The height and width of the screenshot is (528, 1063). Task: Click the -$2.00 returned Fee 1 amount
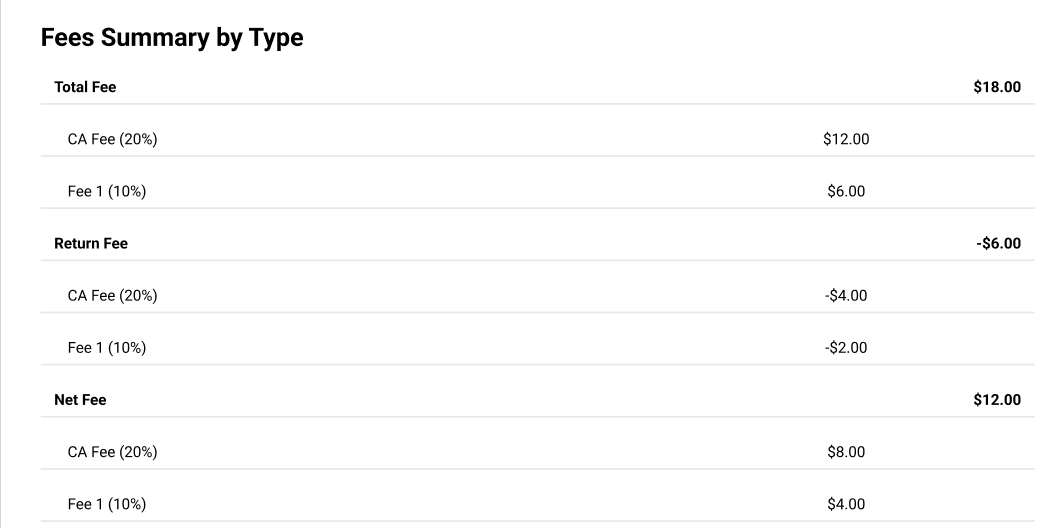[x=846, y=348]
